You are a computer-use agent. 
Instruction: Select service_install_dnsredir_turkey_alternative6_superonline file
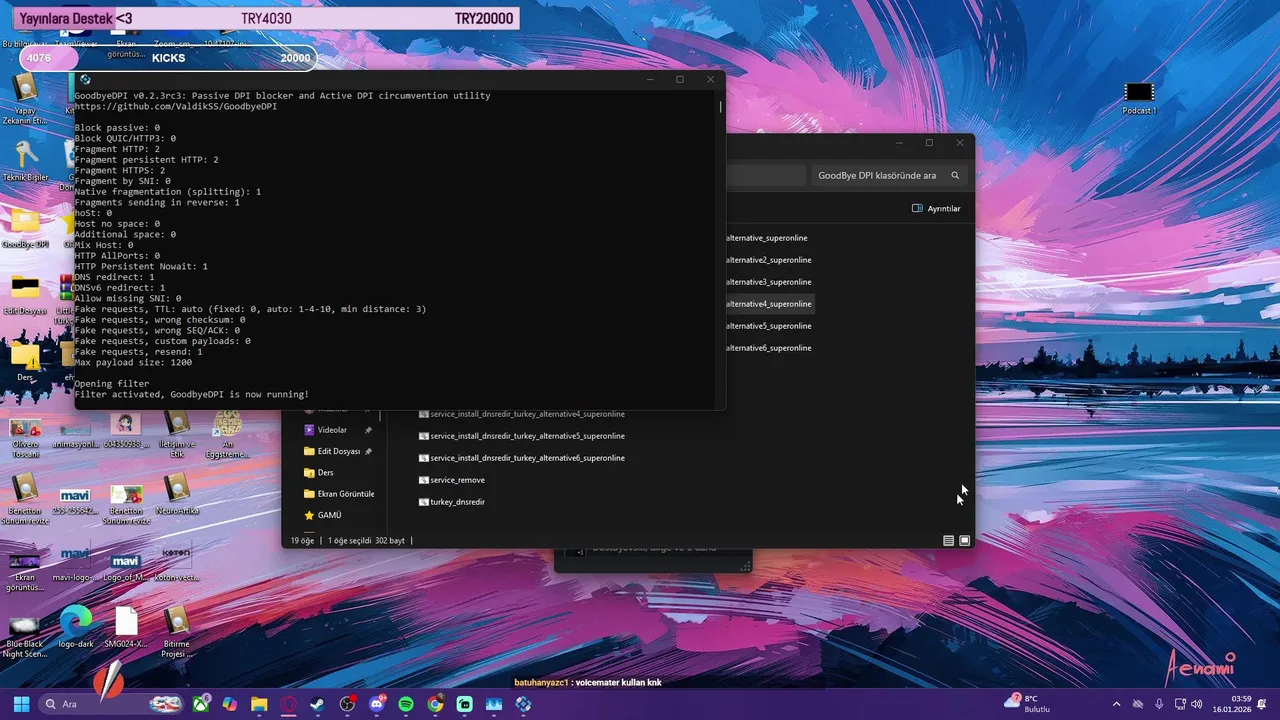tap(522, 458)
